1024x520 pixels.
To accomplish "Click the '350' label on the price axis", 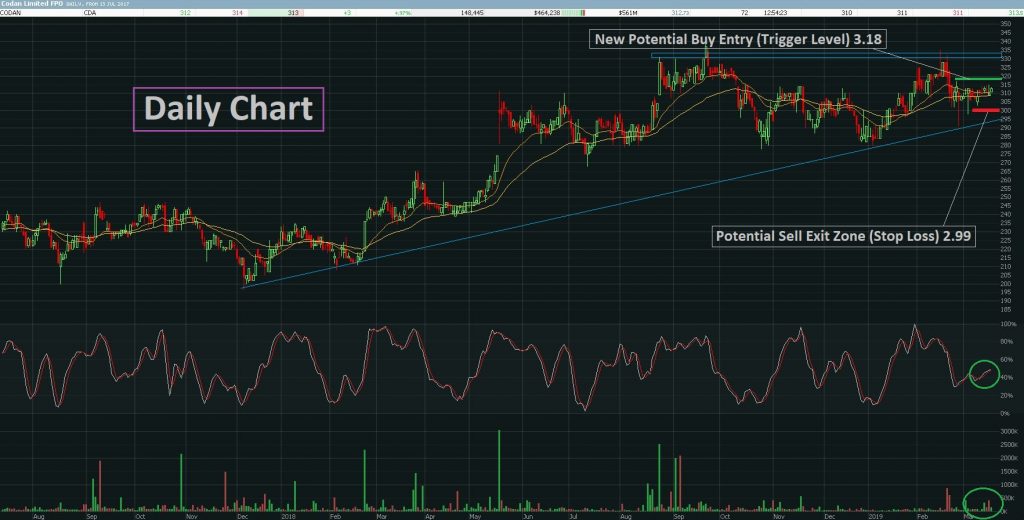I will [1006, 24].
